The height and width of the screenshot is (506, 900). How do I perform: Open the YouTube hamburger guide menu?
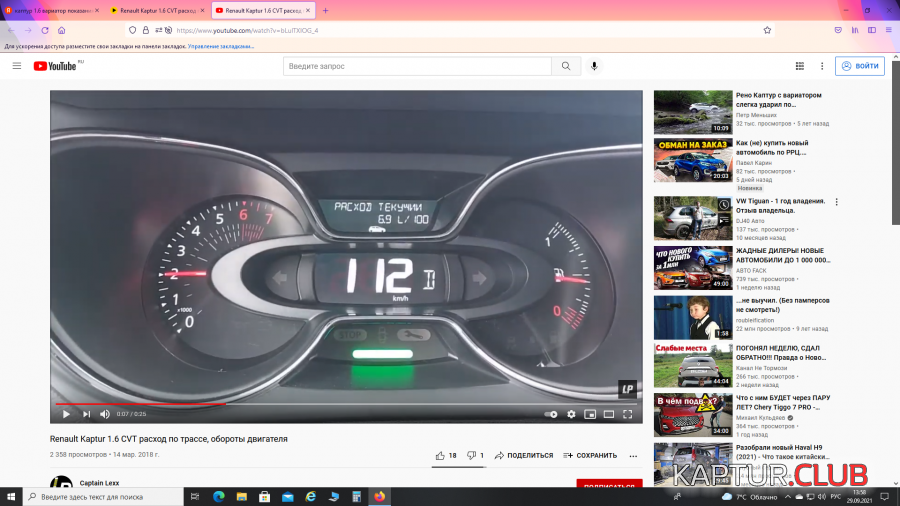(17, 66)
